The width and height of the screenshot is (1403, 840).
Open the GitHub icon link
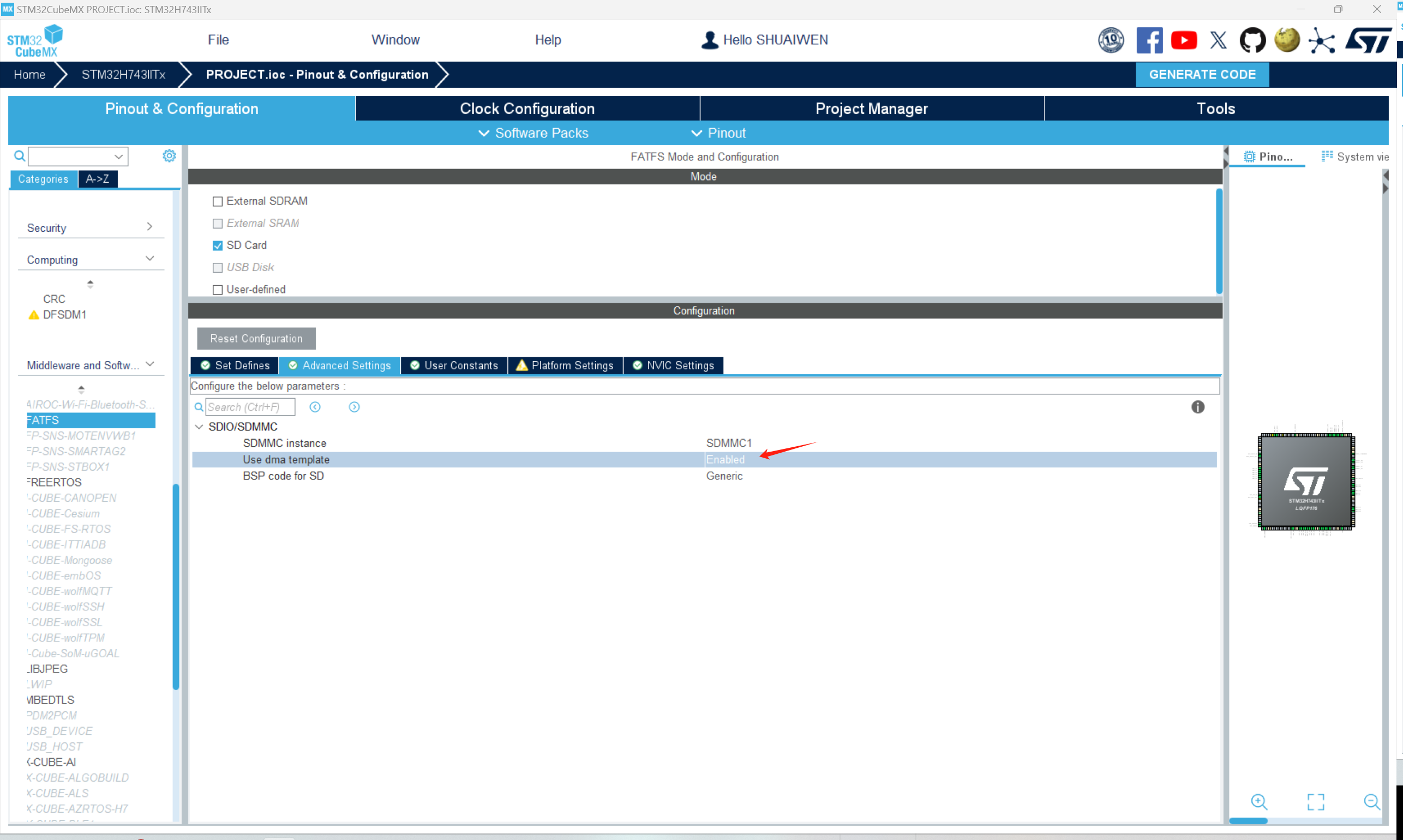[1252, 40]
